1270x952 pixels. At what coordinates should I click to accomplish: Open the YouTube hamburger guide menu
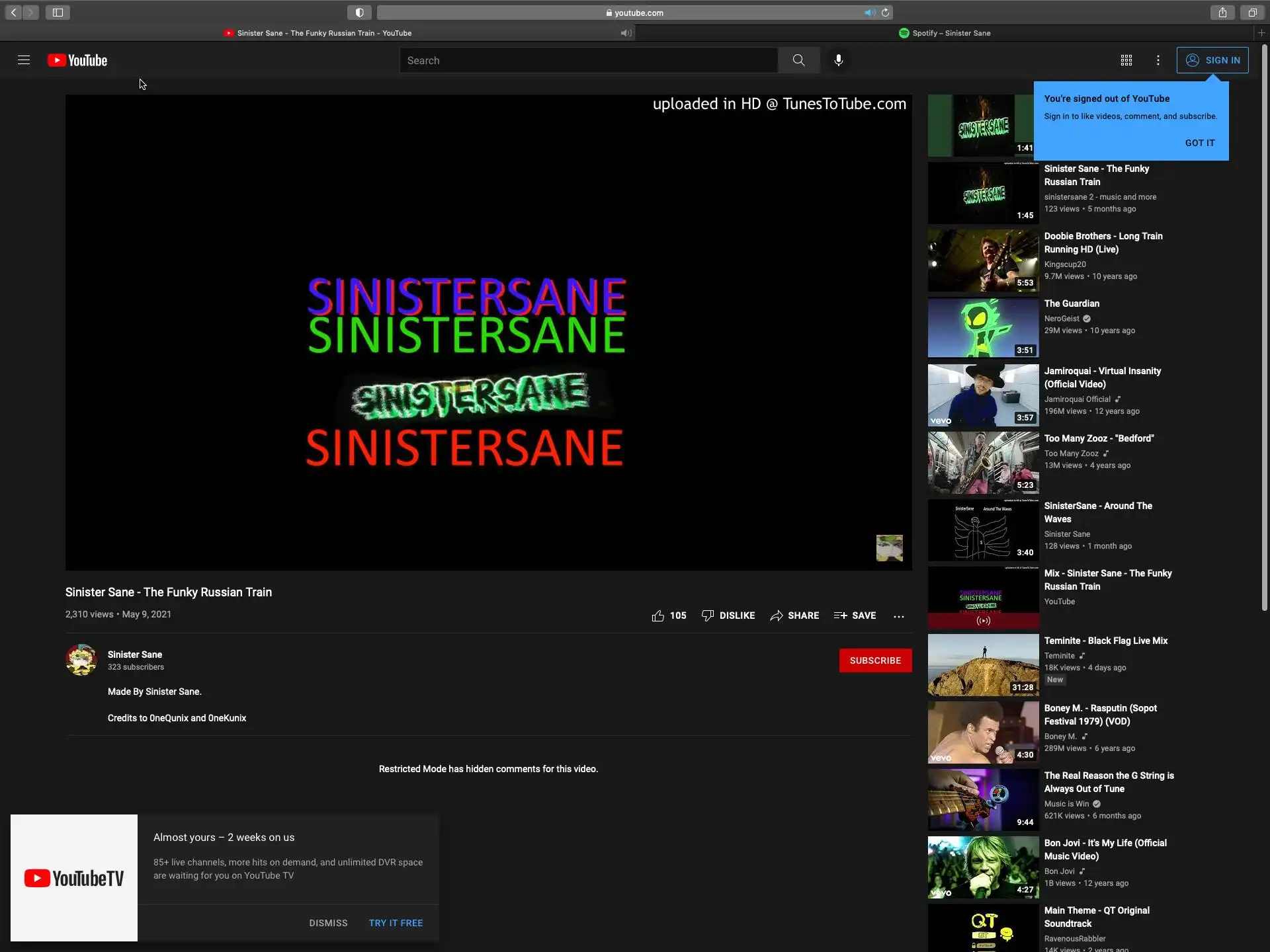coord(24,60)
